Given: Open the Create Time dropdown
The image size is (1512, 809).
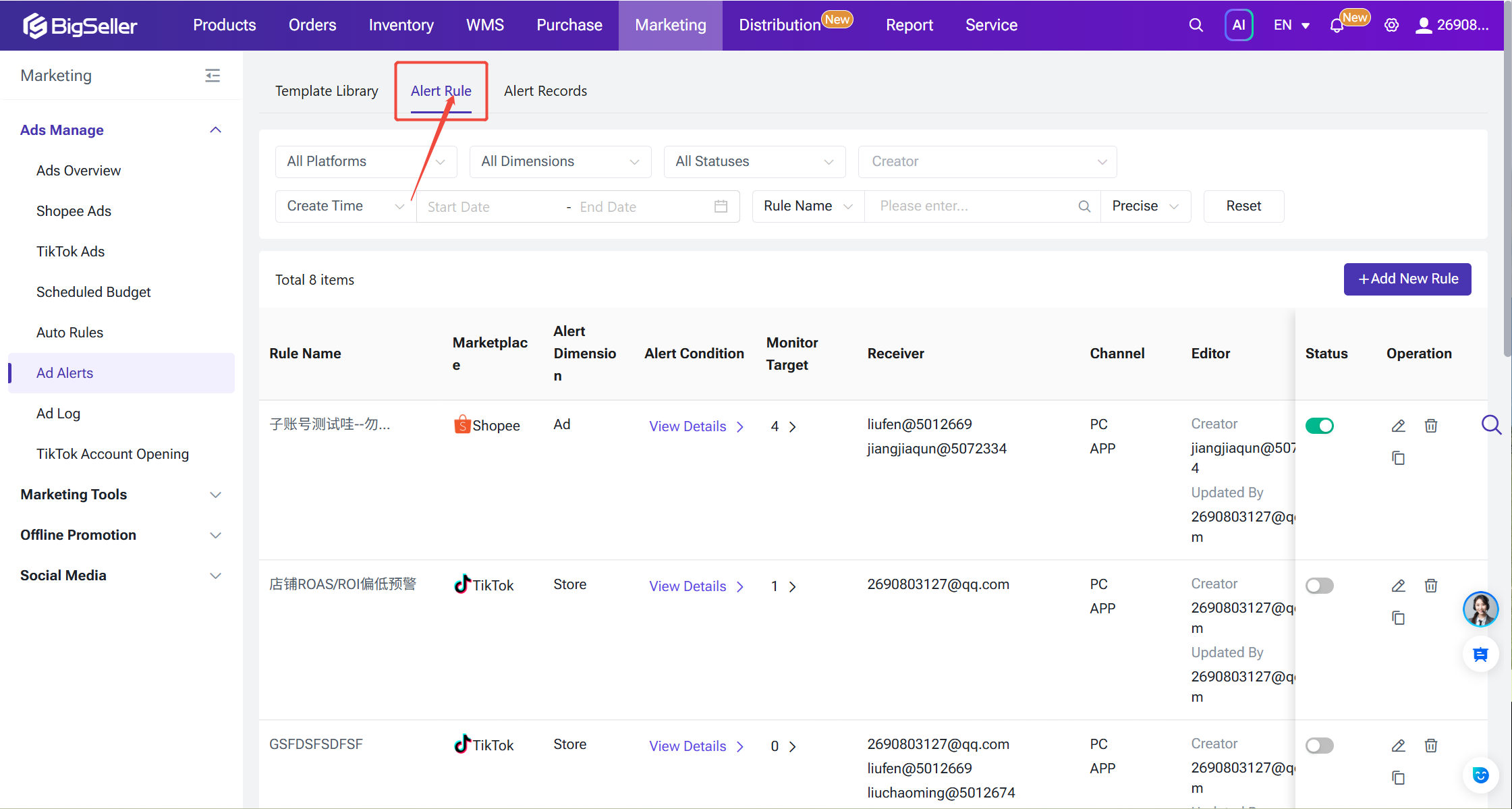Looking at the screenshot, I should [345, 206].
